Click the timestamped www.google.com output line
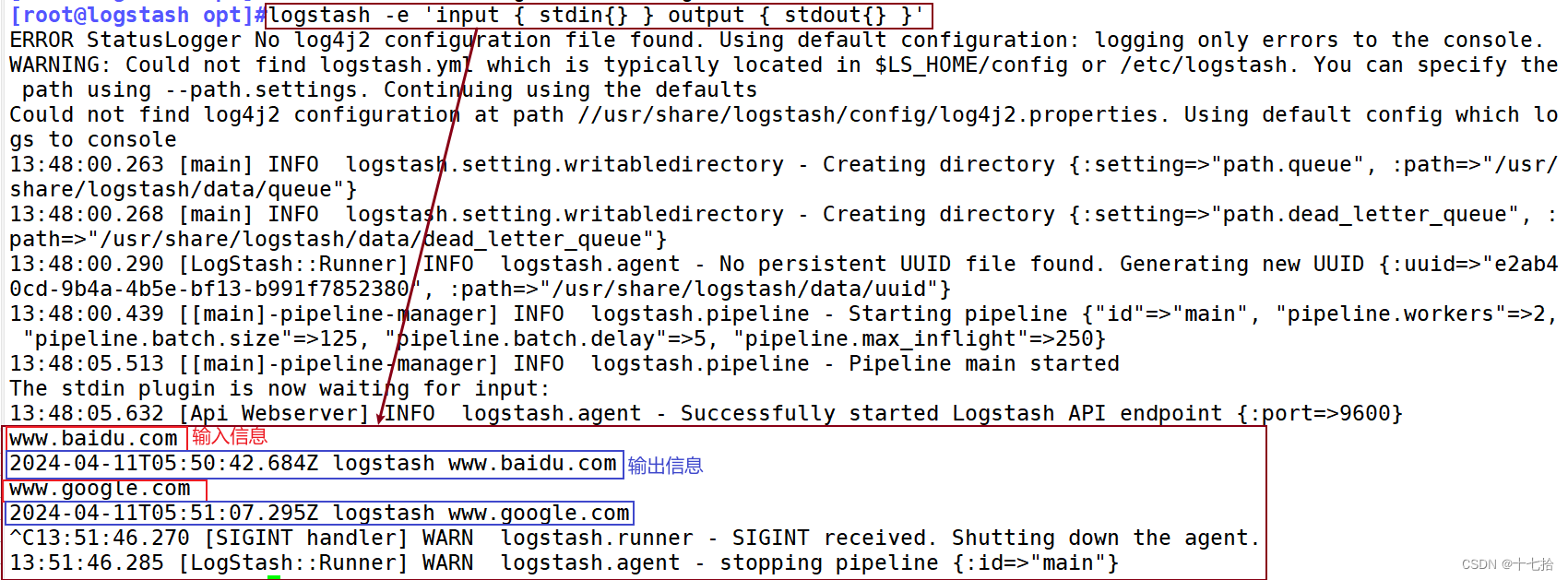 coord(320,514)
